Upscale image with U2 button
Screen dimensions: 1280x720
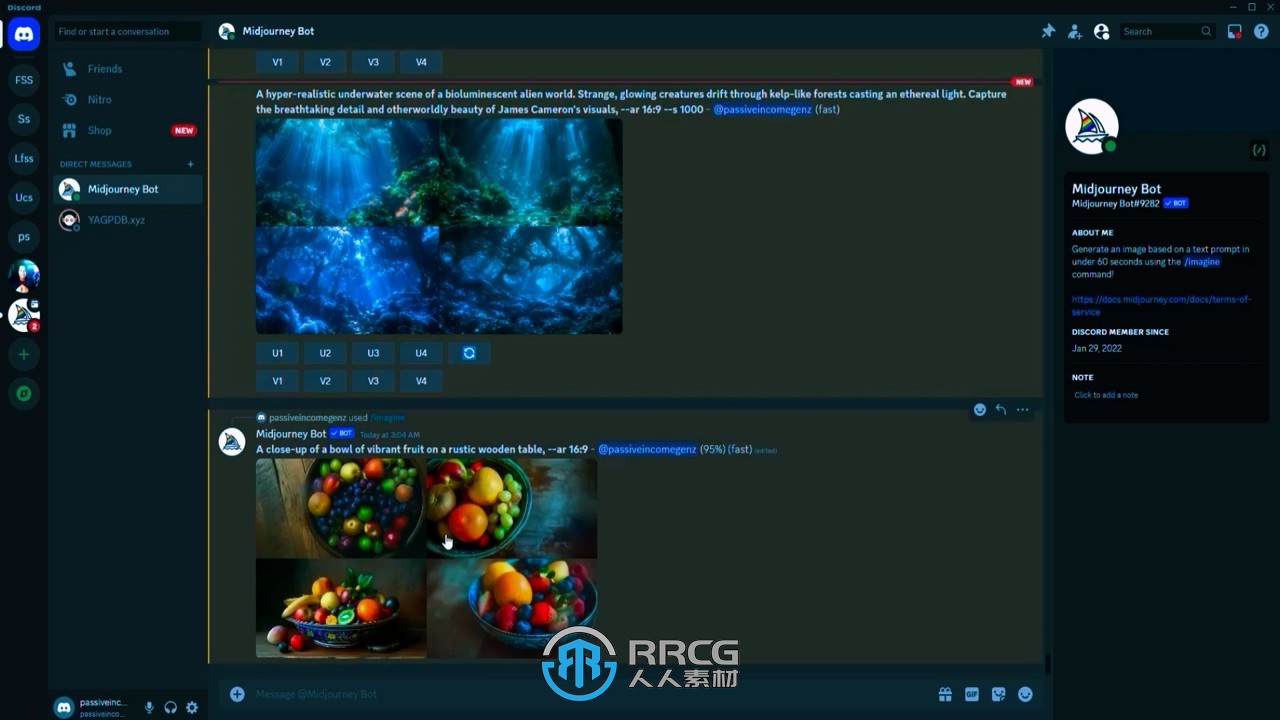[325, 353]
